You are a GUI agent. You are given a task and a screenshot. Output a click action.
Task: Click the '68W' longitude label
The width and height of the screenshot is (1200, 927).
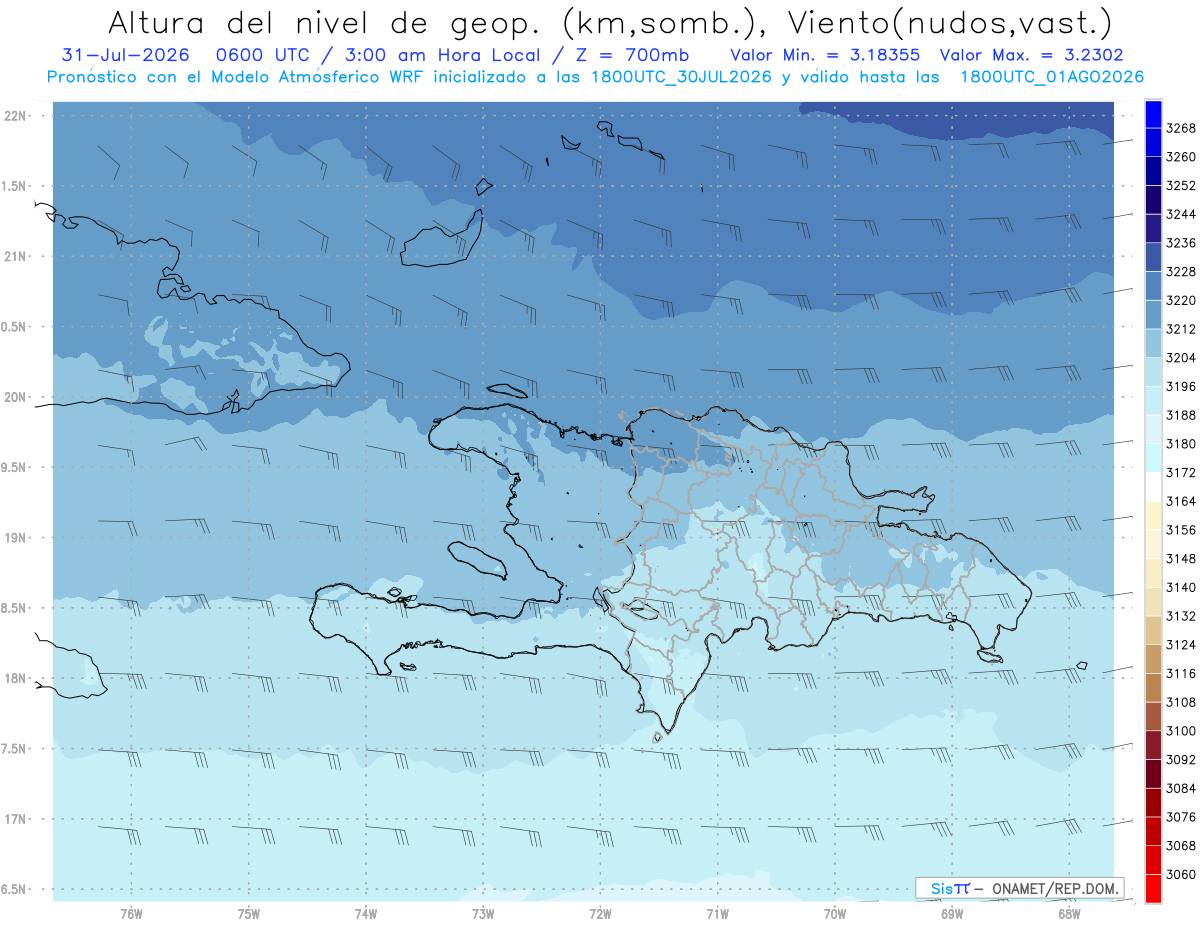(x=1069, y=913)
